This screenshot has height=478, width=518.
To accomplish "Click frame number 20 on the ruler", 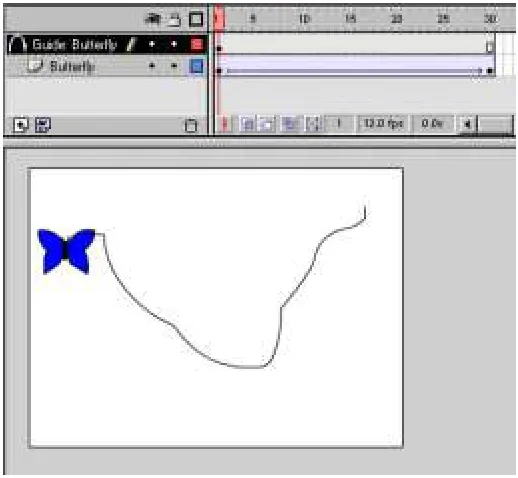I will click(x=396, y=18).
